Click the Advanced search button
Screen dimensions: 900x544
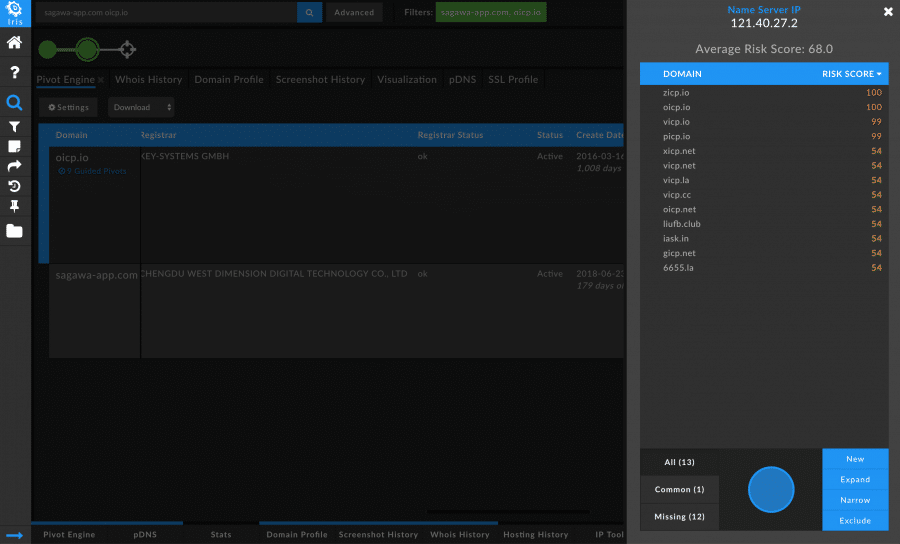(x=354, y=12)
